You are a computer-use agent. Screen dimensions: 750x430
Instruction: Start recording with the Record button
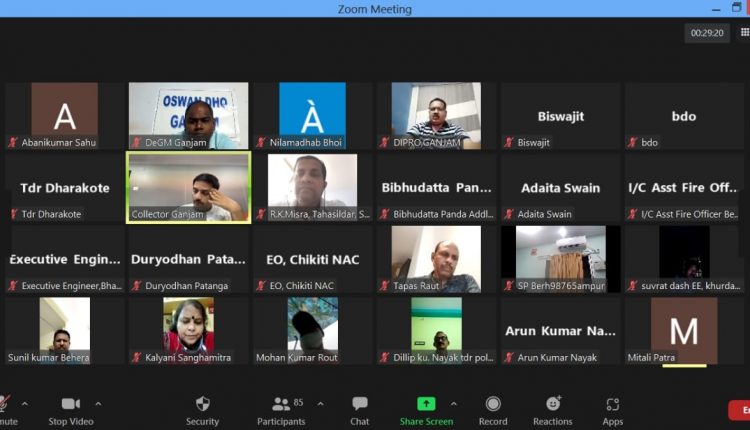click(x=492, y=409)
